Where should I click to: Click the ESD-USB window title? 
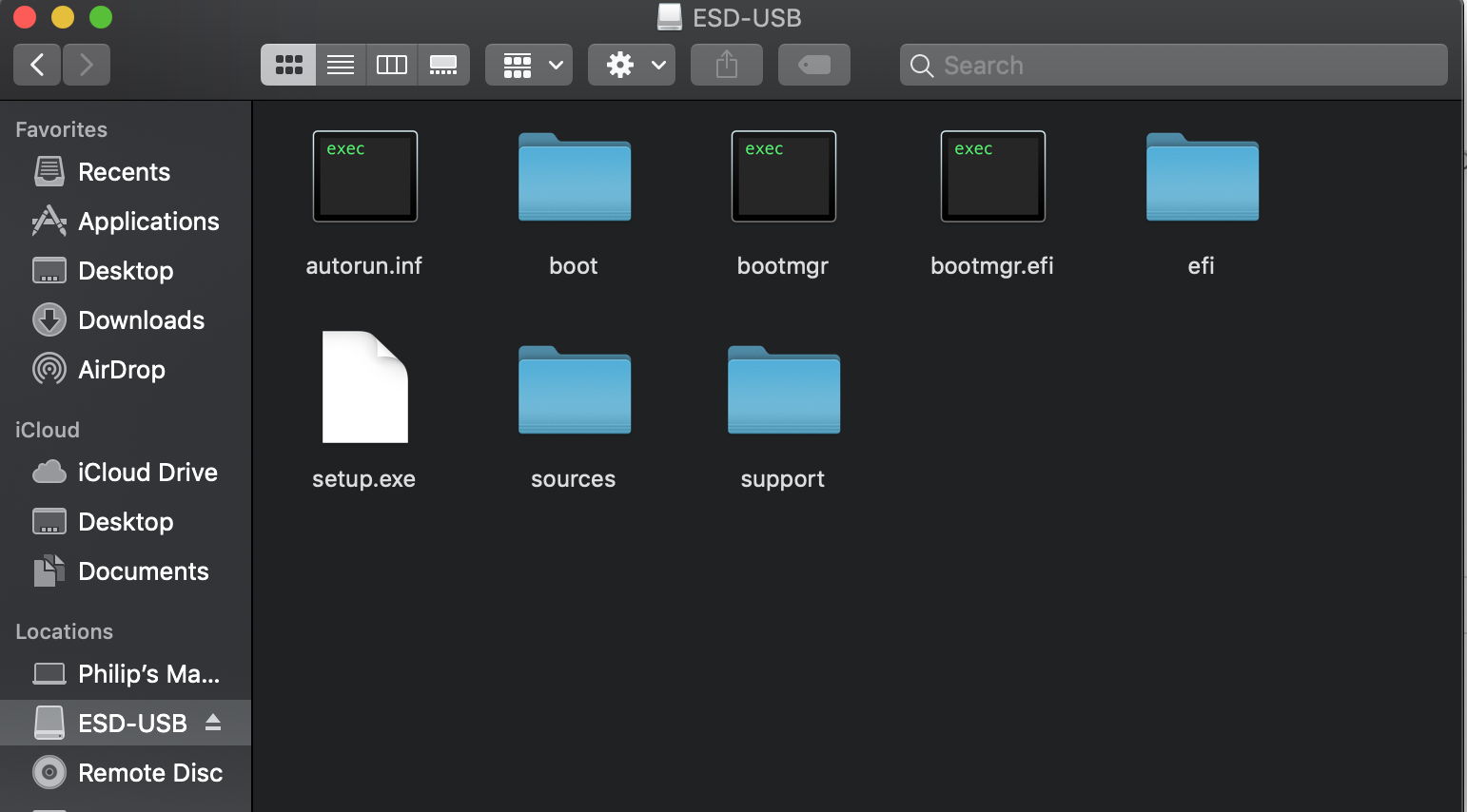point(747,18)
